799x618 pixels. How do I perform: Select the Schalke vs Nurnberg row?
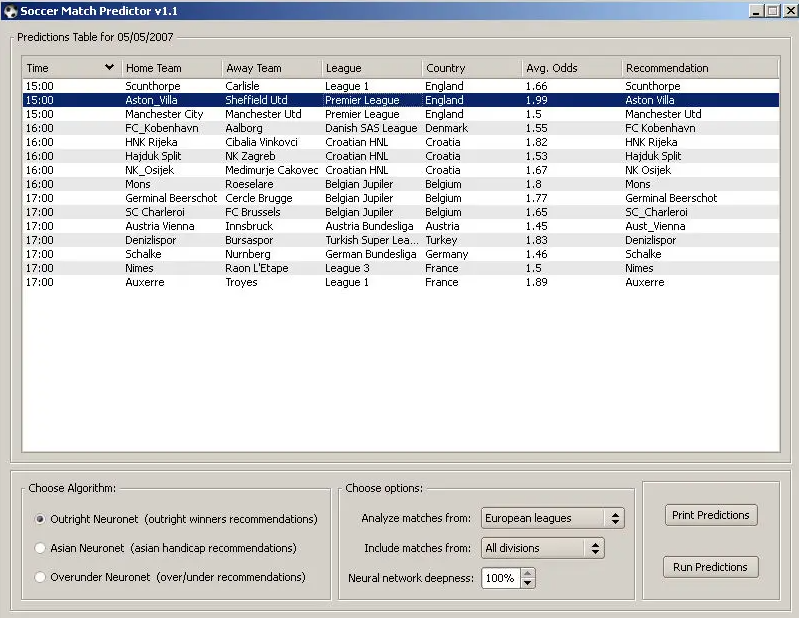tap(400, 254)
